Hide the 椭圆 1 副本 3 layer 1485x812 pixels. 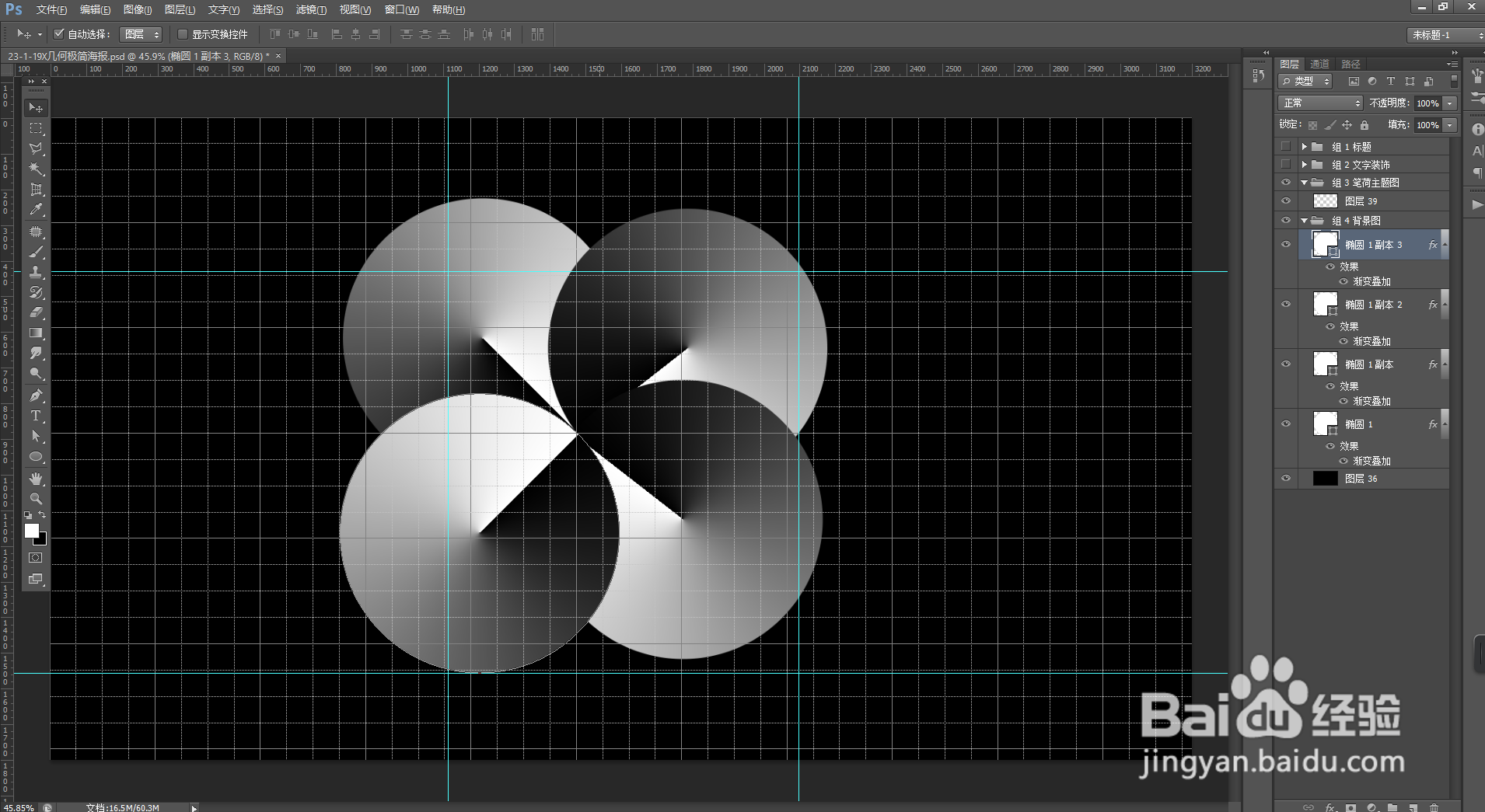click(x=1286, y=244)
